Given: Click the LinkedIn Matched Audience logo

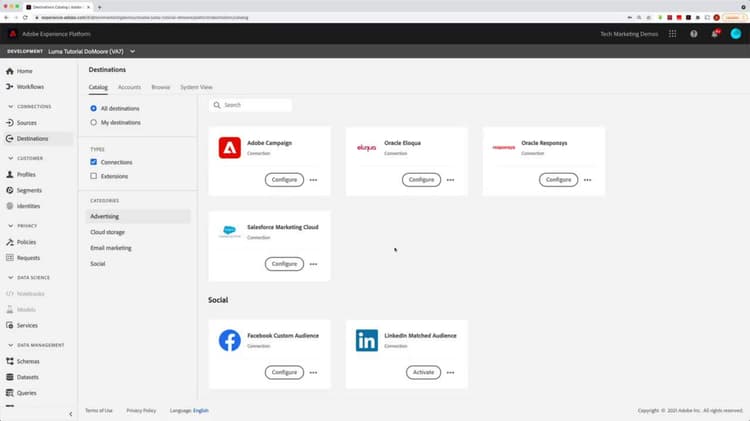Looking at the screenshot, I should [x=367, y=340].
